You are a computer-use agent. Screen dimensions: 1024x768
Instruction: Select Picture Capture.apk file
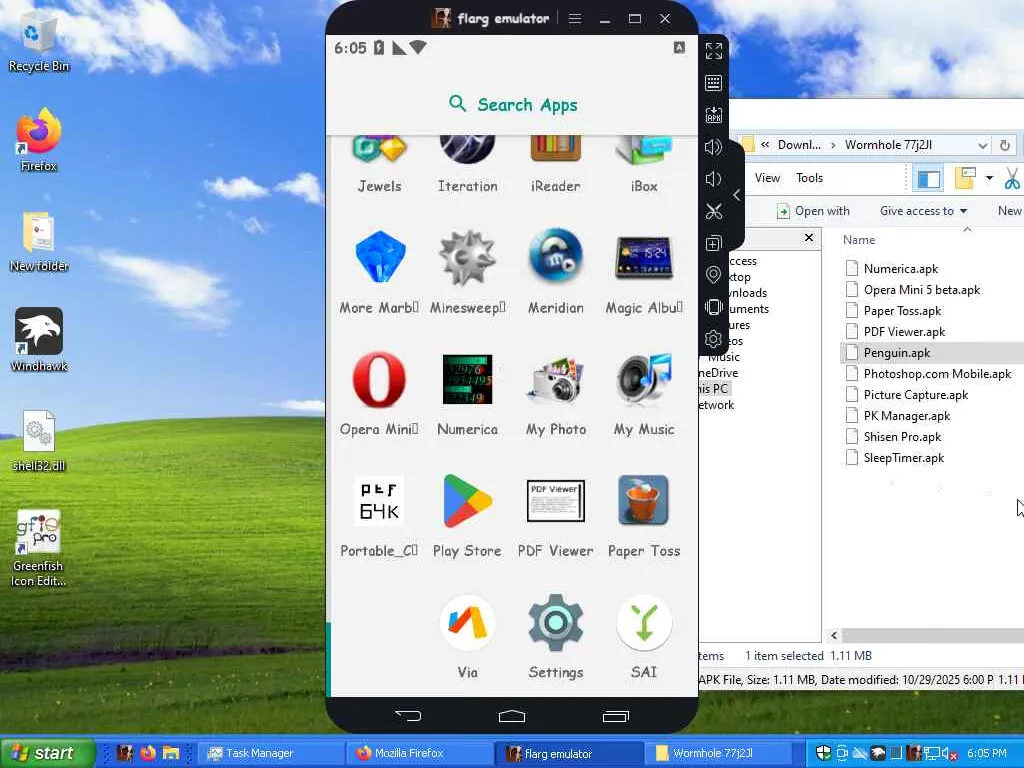click(916, 394)
